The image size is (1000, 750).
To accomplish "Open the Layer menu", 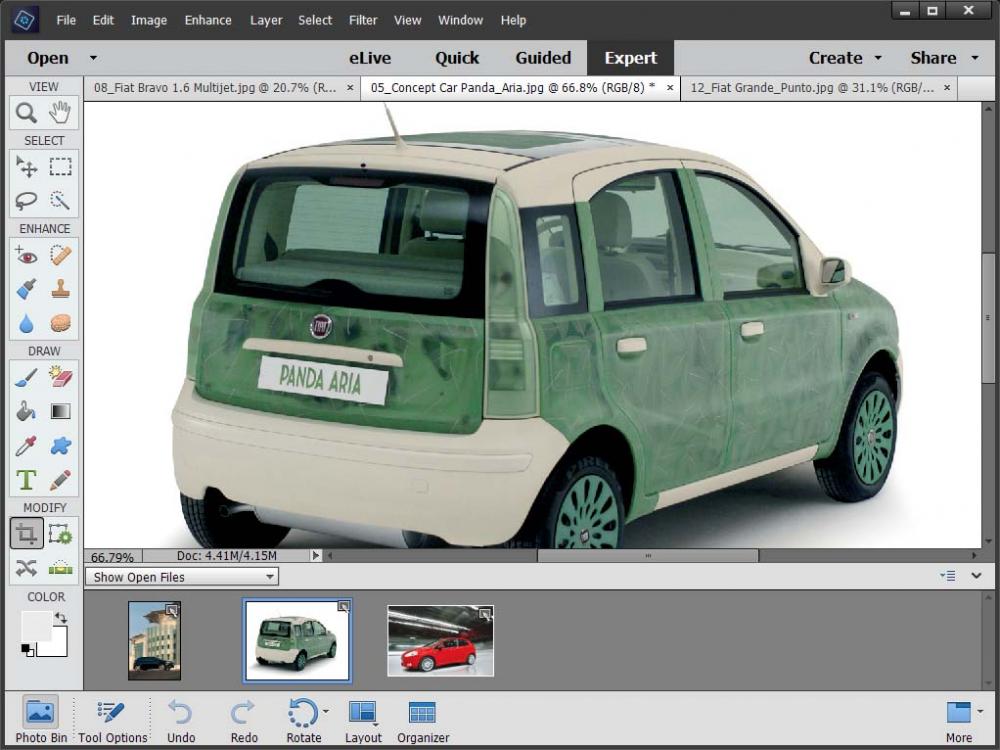I will (266, 20).
